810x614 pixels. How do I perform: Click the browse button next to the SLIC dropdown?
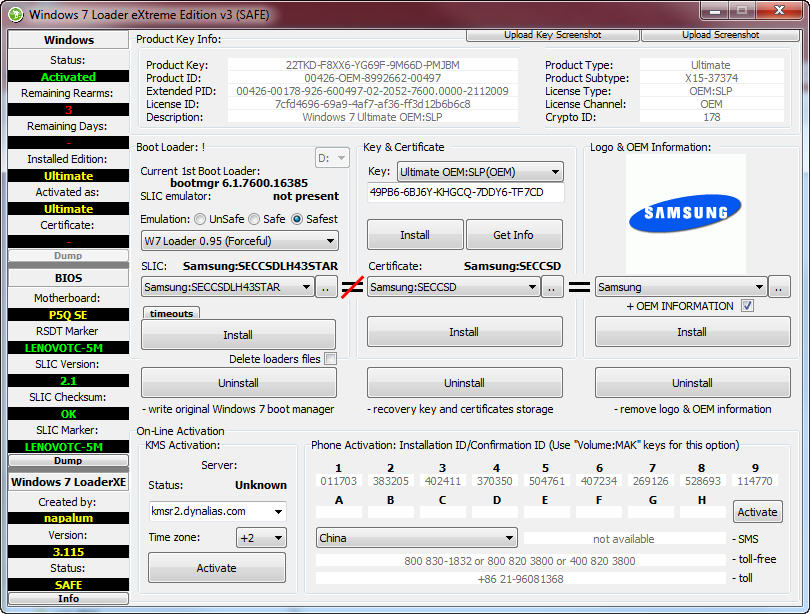pyautogui.click(x=327, y=288)
